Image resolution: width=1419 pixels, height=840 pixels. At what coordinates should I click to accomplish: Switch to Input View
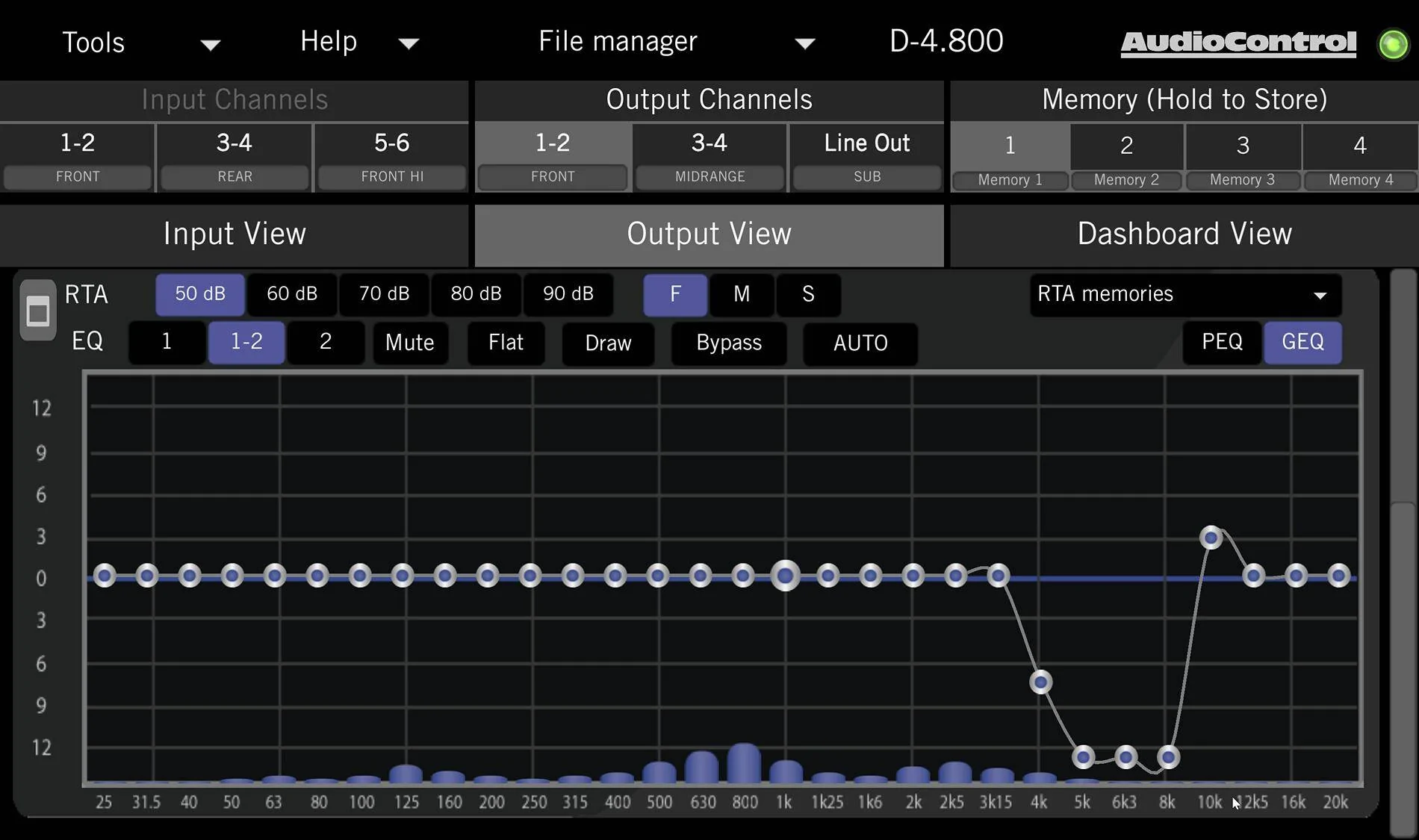coord(235,234)
